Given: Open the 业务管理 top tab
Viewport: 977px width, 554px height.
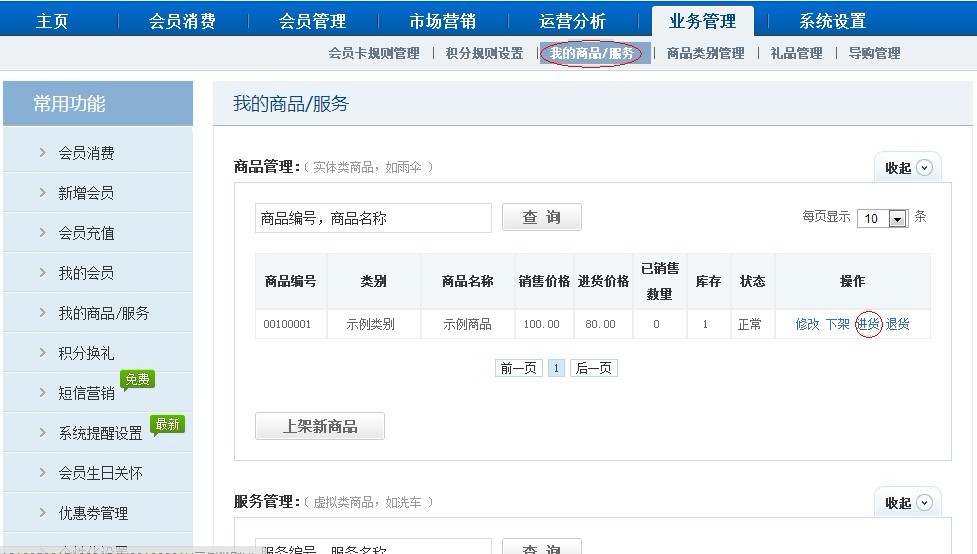Looking at the screenshot, I should [702, 21].
